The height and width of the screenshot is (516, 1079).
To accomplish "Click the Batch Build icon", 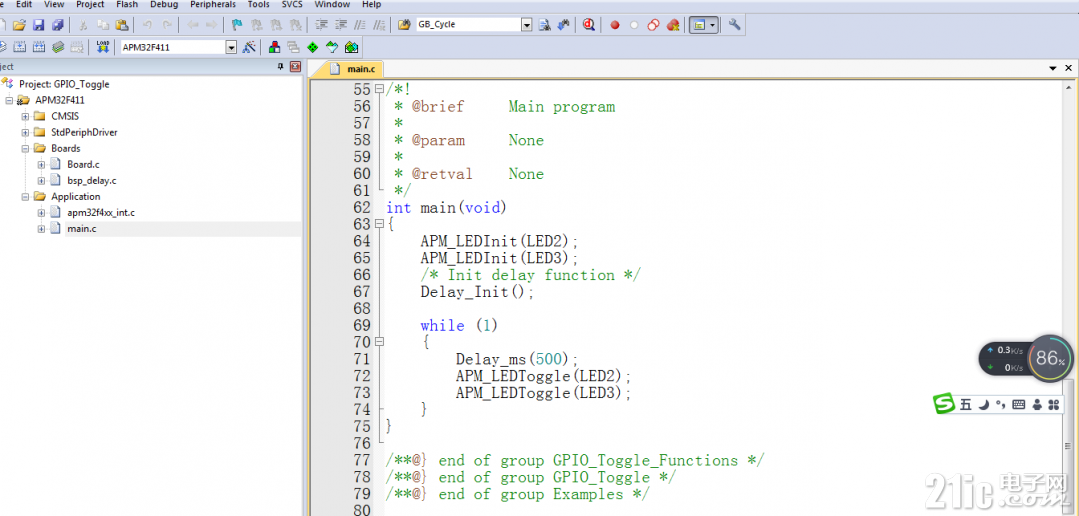I will click(58, 47).
